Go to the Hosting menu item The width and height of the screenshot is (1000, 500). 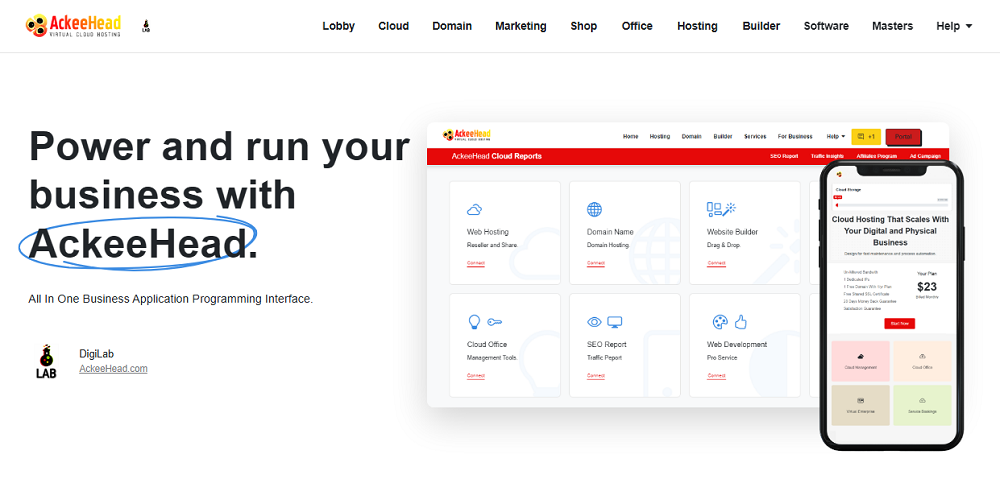(697, 26)
